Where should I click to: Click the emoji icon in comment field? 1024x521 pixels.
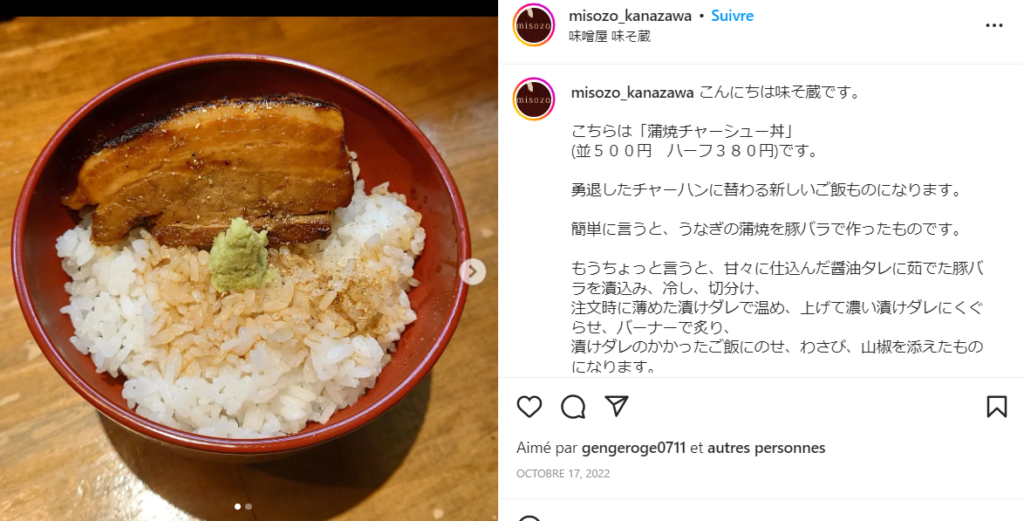530,518
